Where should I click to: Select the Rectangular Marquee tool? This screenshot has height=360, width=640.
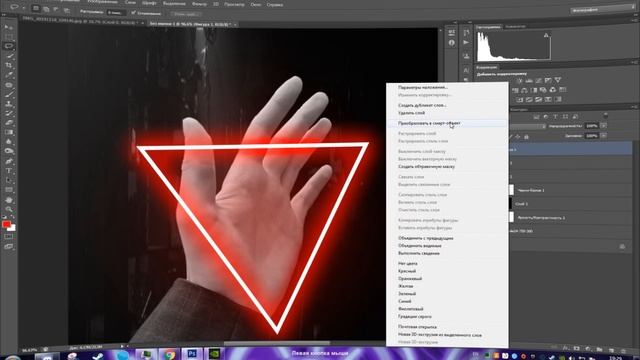9,37
